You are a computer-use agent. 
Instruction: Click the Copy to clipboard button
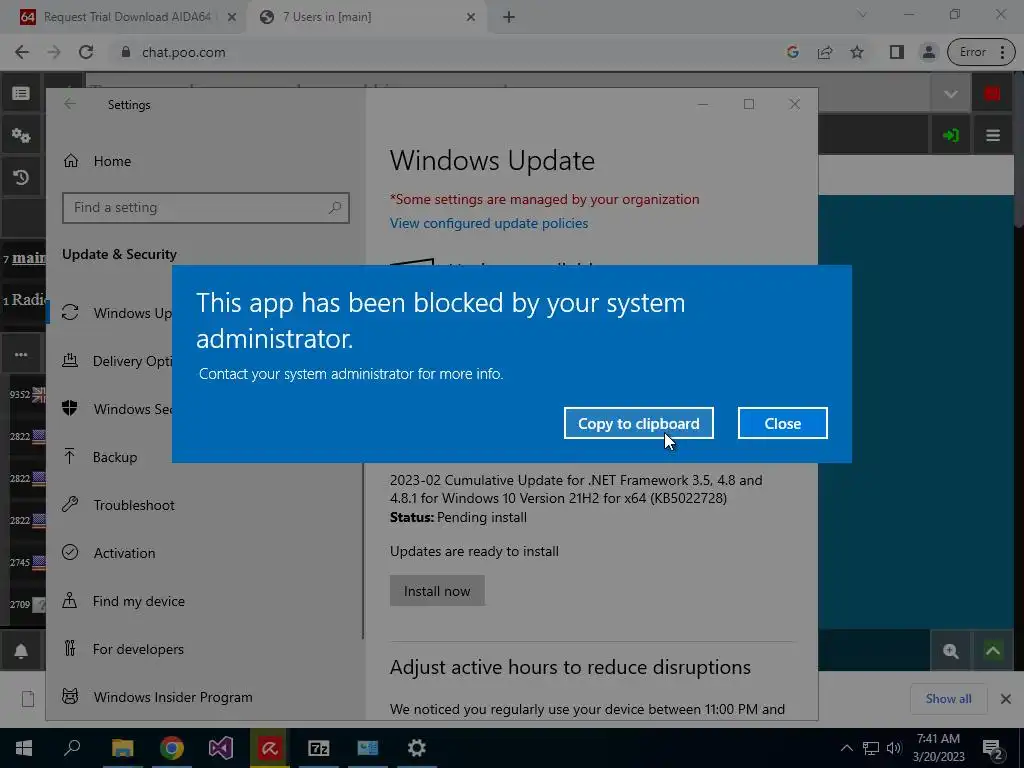638,423
